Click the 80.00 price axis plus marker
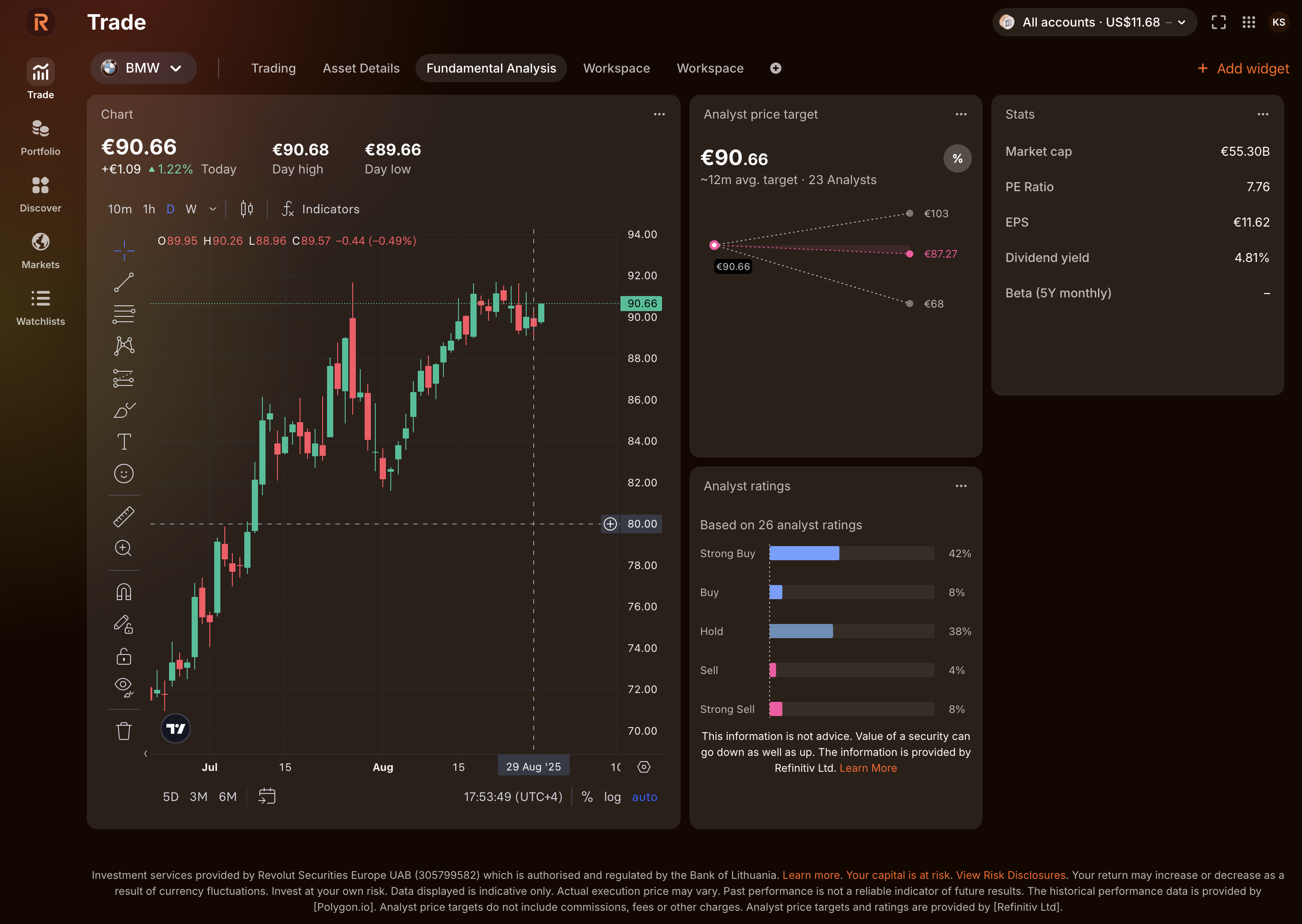Image resolution: width=1302 pixels, height=924 pixels. click(x=610, y=524)
